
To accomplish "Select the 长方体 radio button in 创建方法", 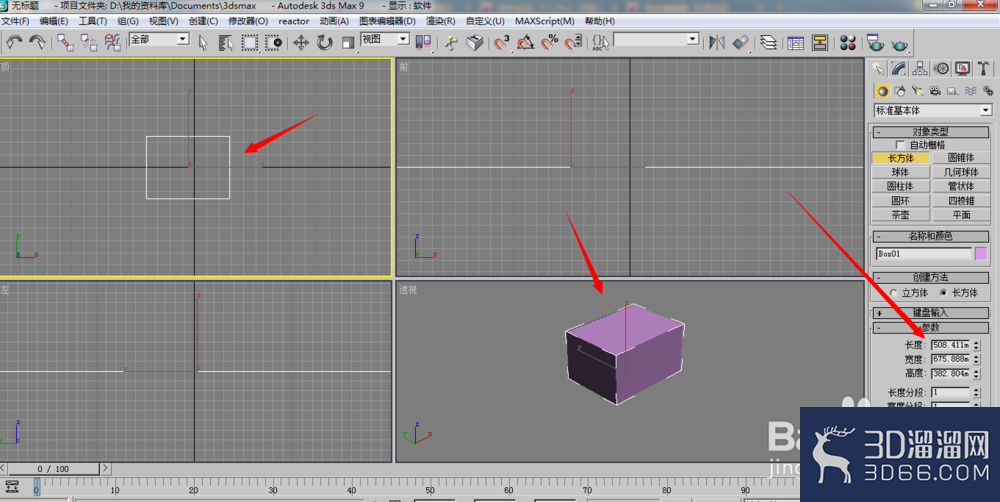I will [x=943, y=293].
